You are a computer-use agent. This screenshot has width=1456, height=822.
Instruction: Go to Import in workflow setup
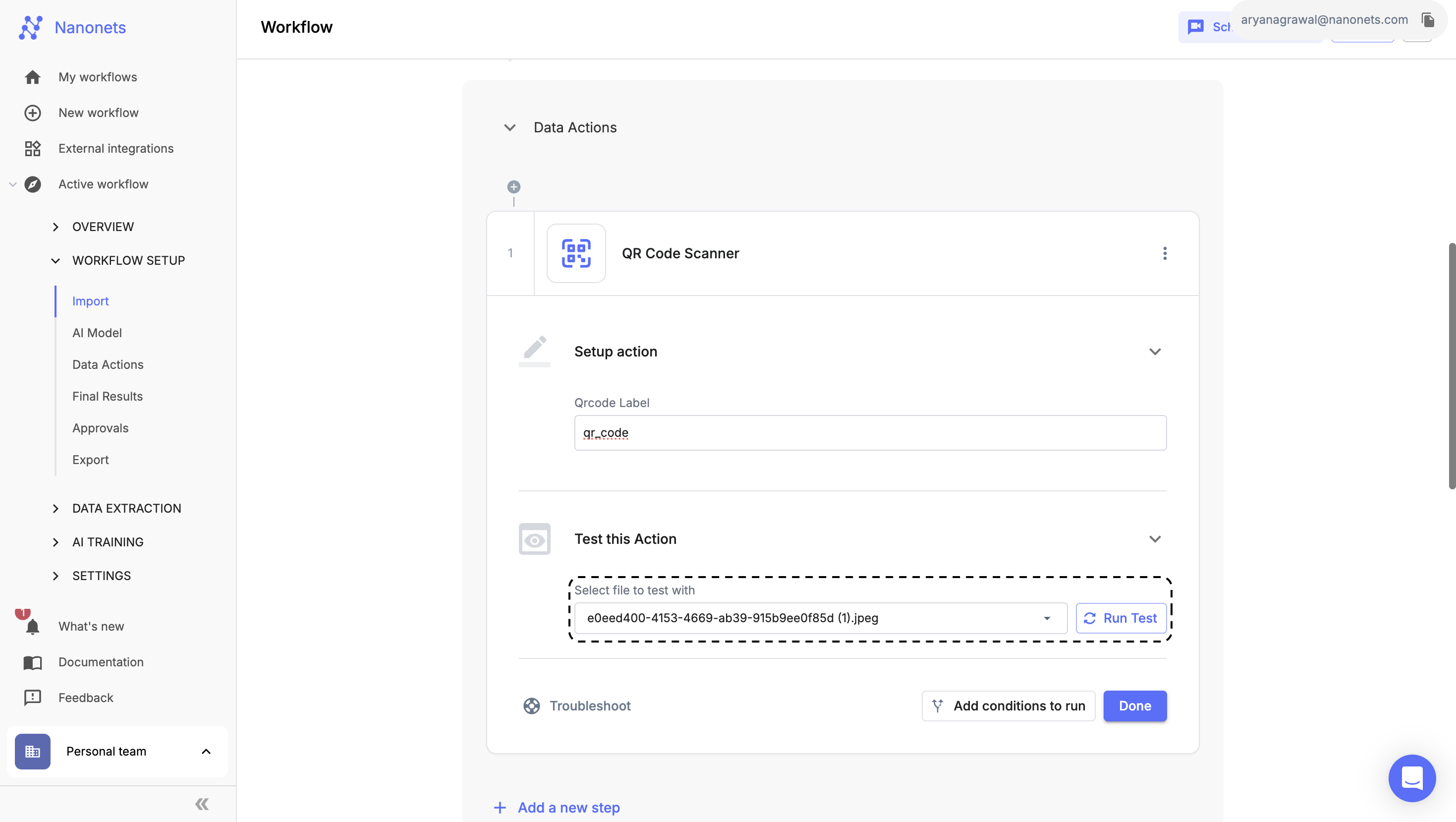(90, 301)
